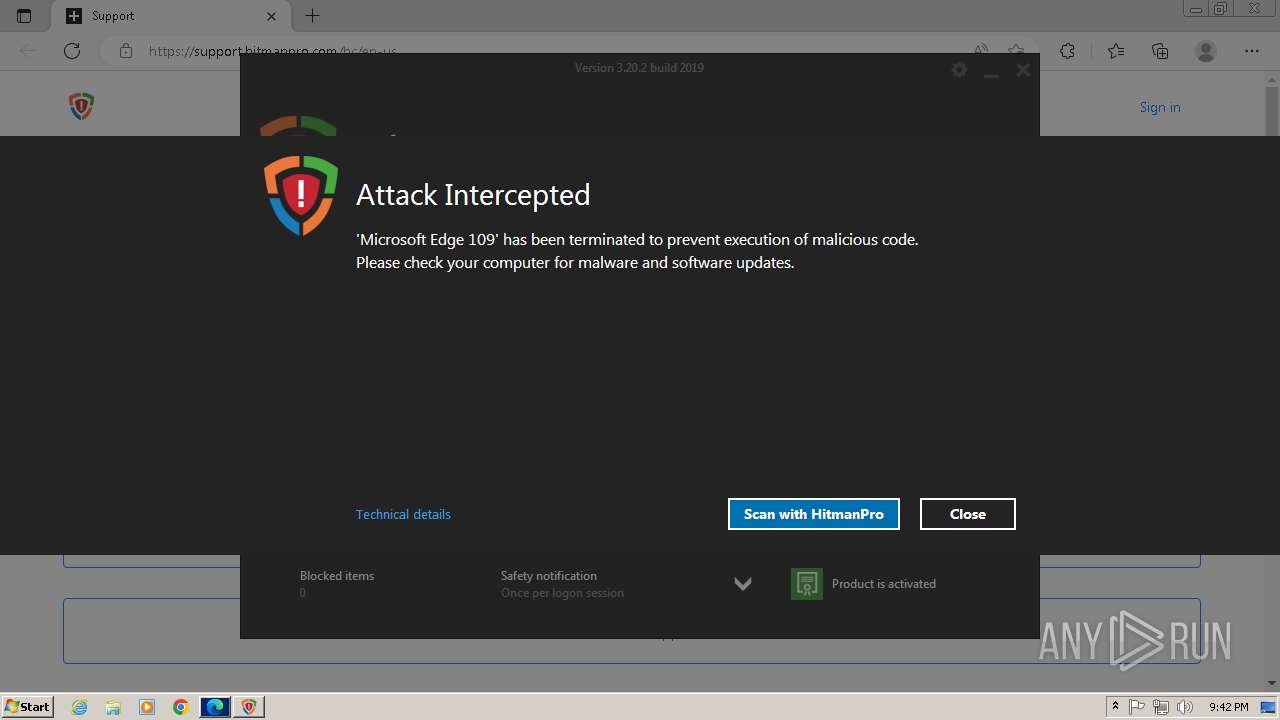Click the Attack Intercepted shield logo
1280x720 pixels.
(301, 195)
